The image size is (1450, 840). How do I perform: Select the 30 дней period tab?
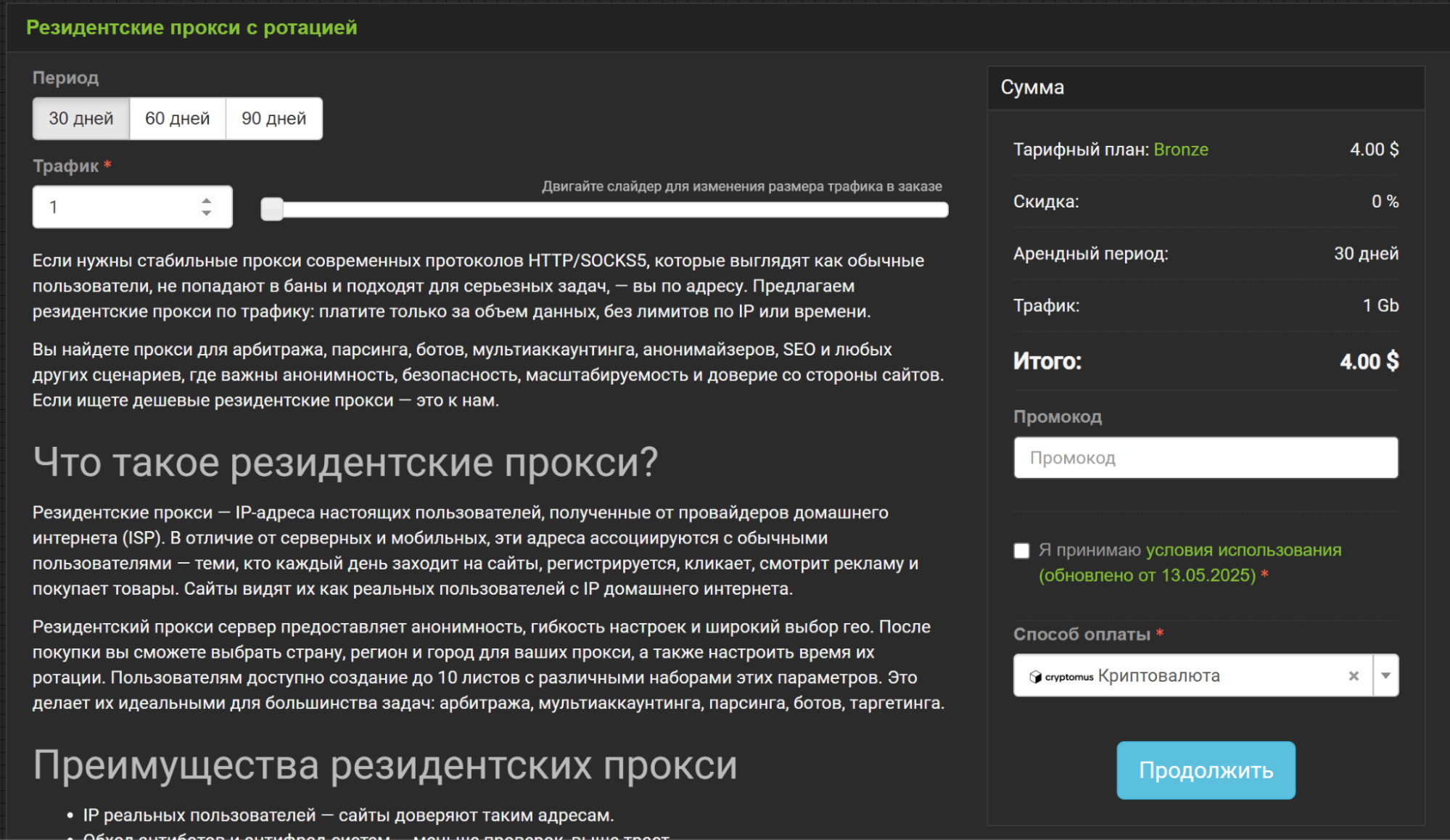[x=80, y=118]
